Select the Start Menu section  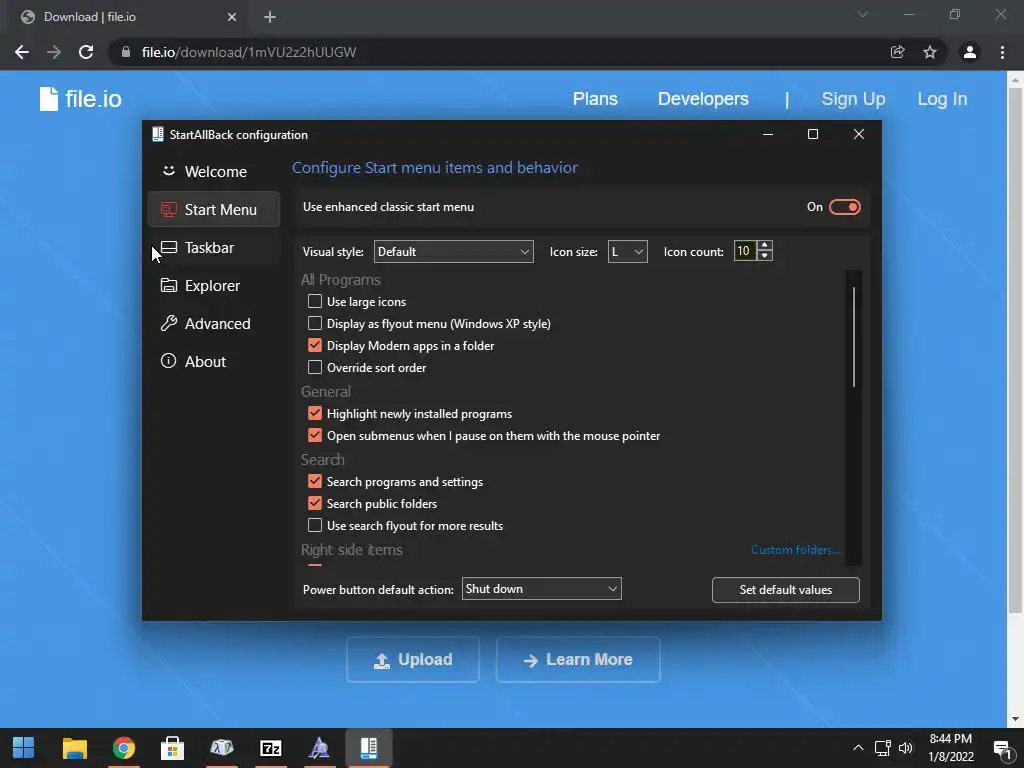pos(214,210)
